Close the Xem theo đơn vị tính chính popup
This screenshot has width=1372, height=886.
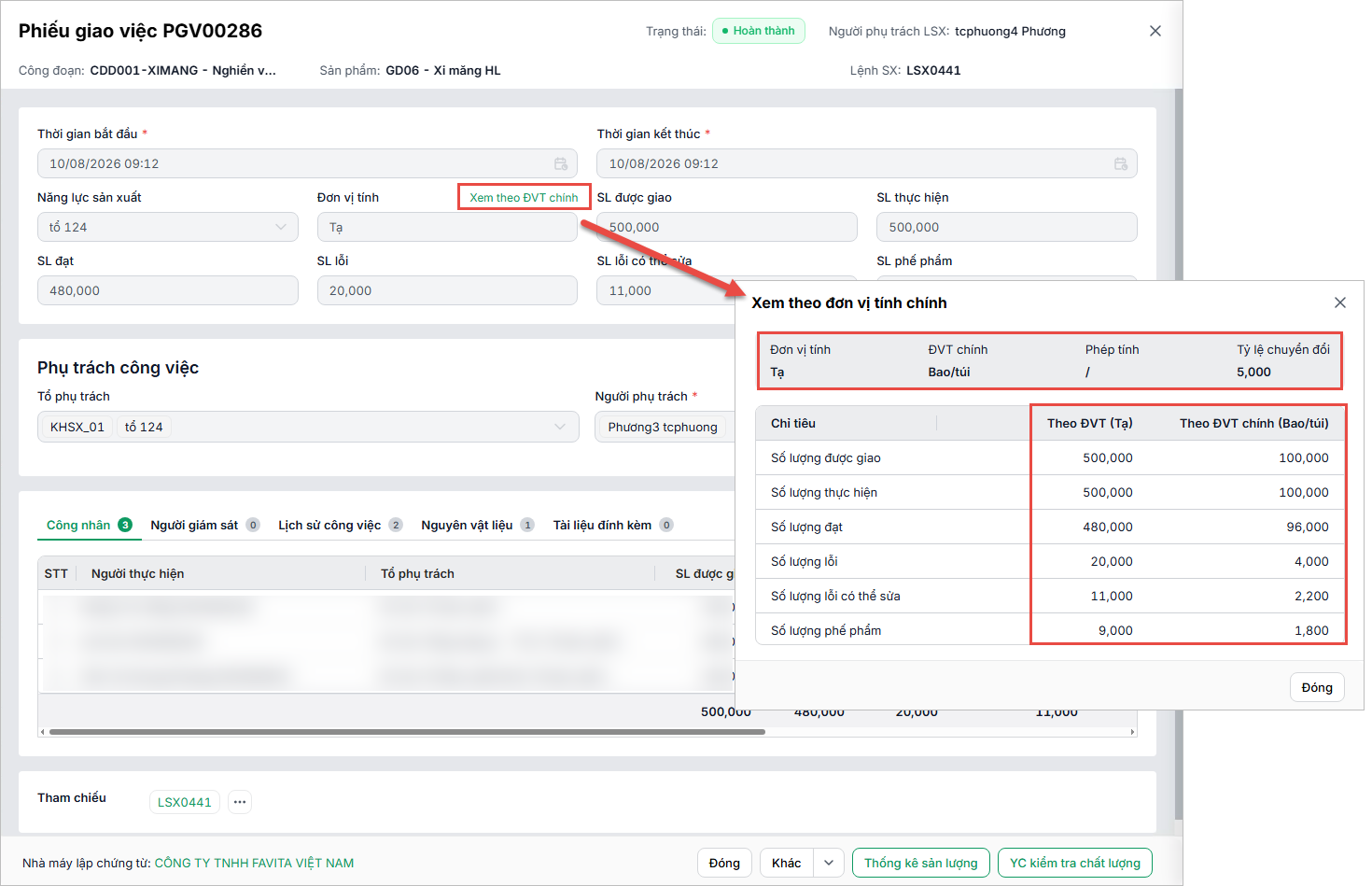point(1340,302)
